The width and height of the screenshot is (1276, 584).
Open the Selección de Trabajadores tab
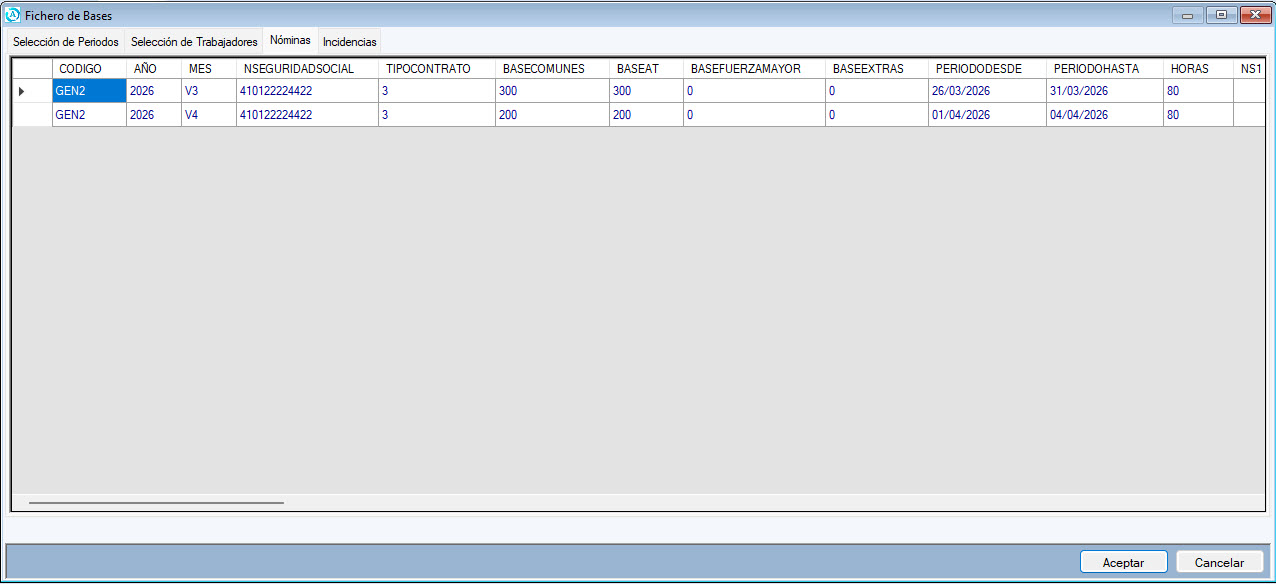(194, 42)
